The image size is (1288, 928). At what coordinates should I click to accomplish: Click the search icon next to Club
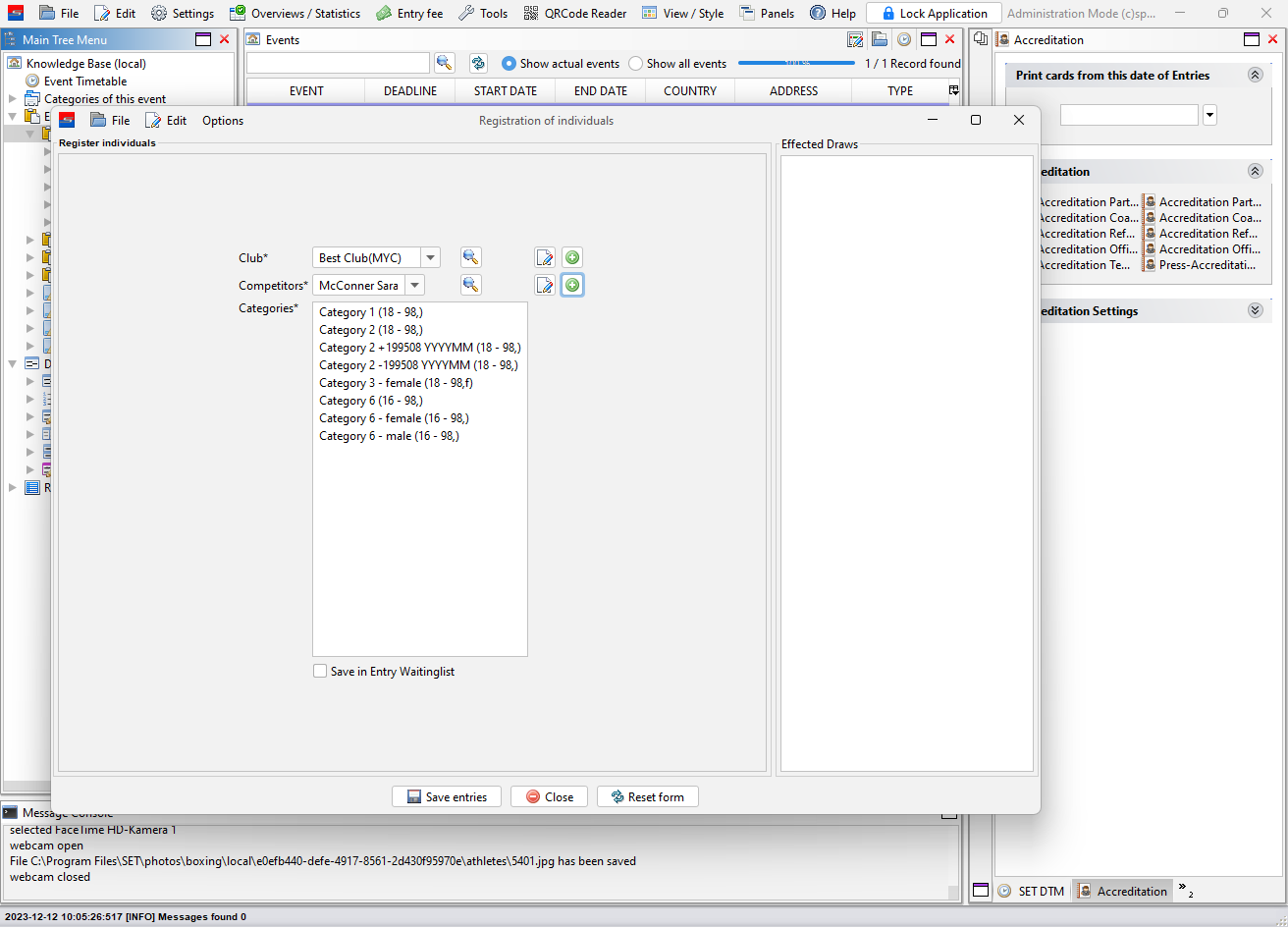(471, 257)
